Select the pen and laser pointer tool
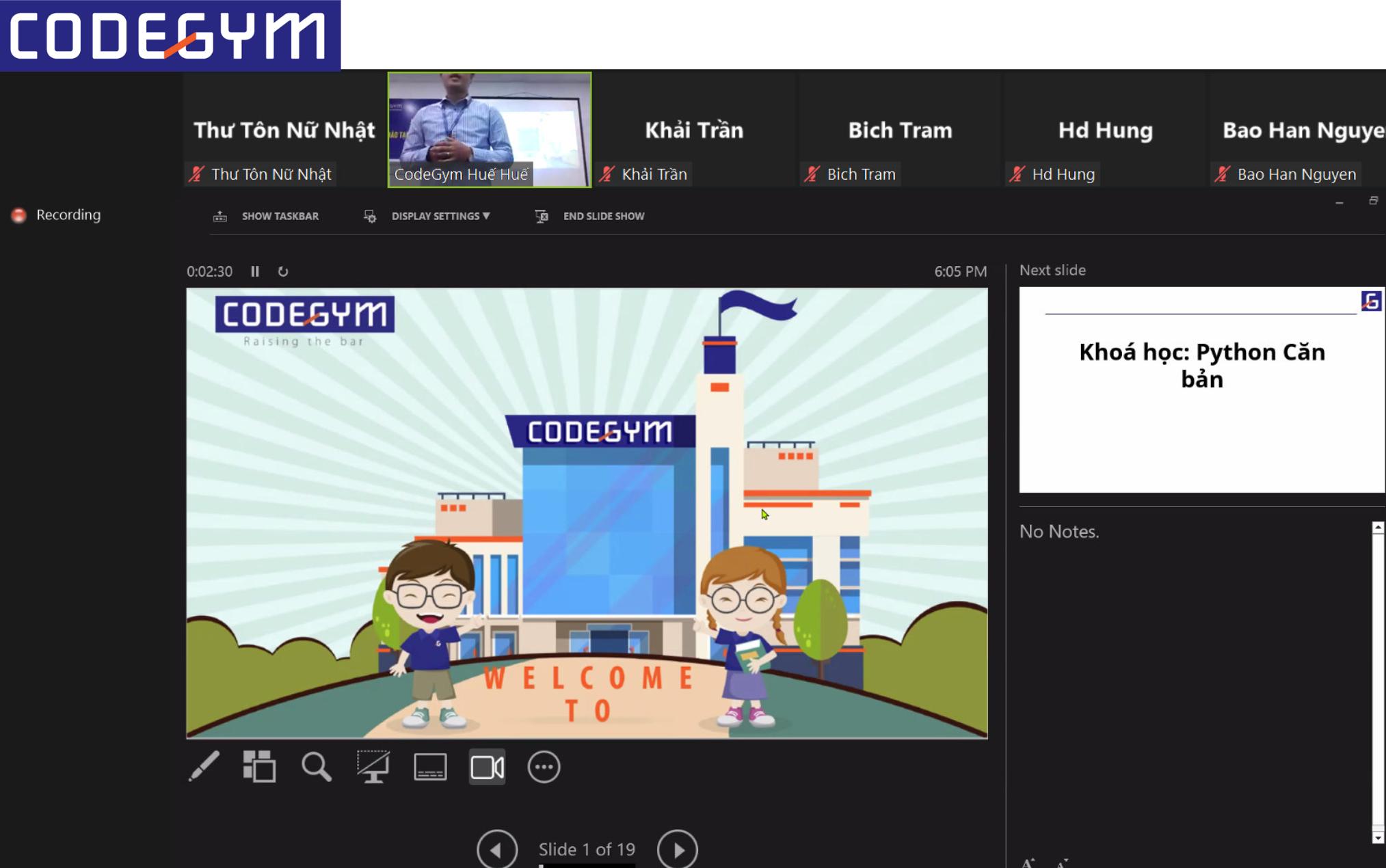This screenshot has width=1386, height=868. pos(204,766)
